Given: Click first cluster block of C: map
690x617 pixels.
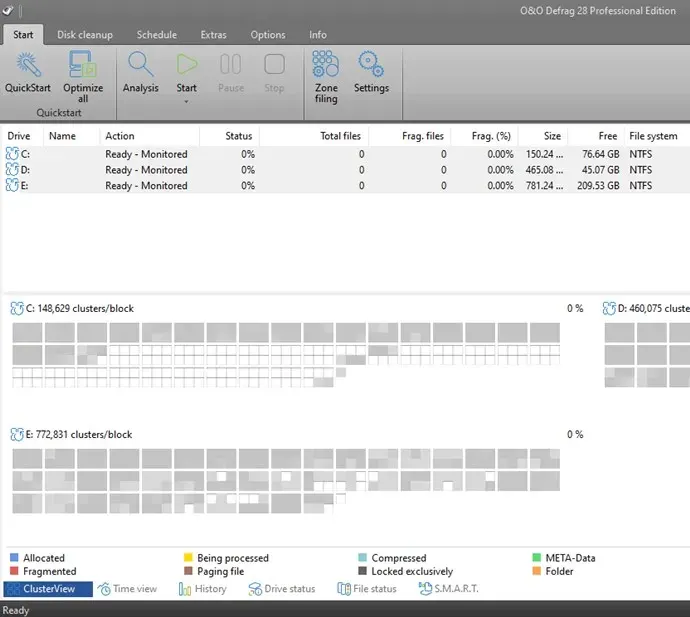Looking at the screenshot, I should [x=27, y=333].
